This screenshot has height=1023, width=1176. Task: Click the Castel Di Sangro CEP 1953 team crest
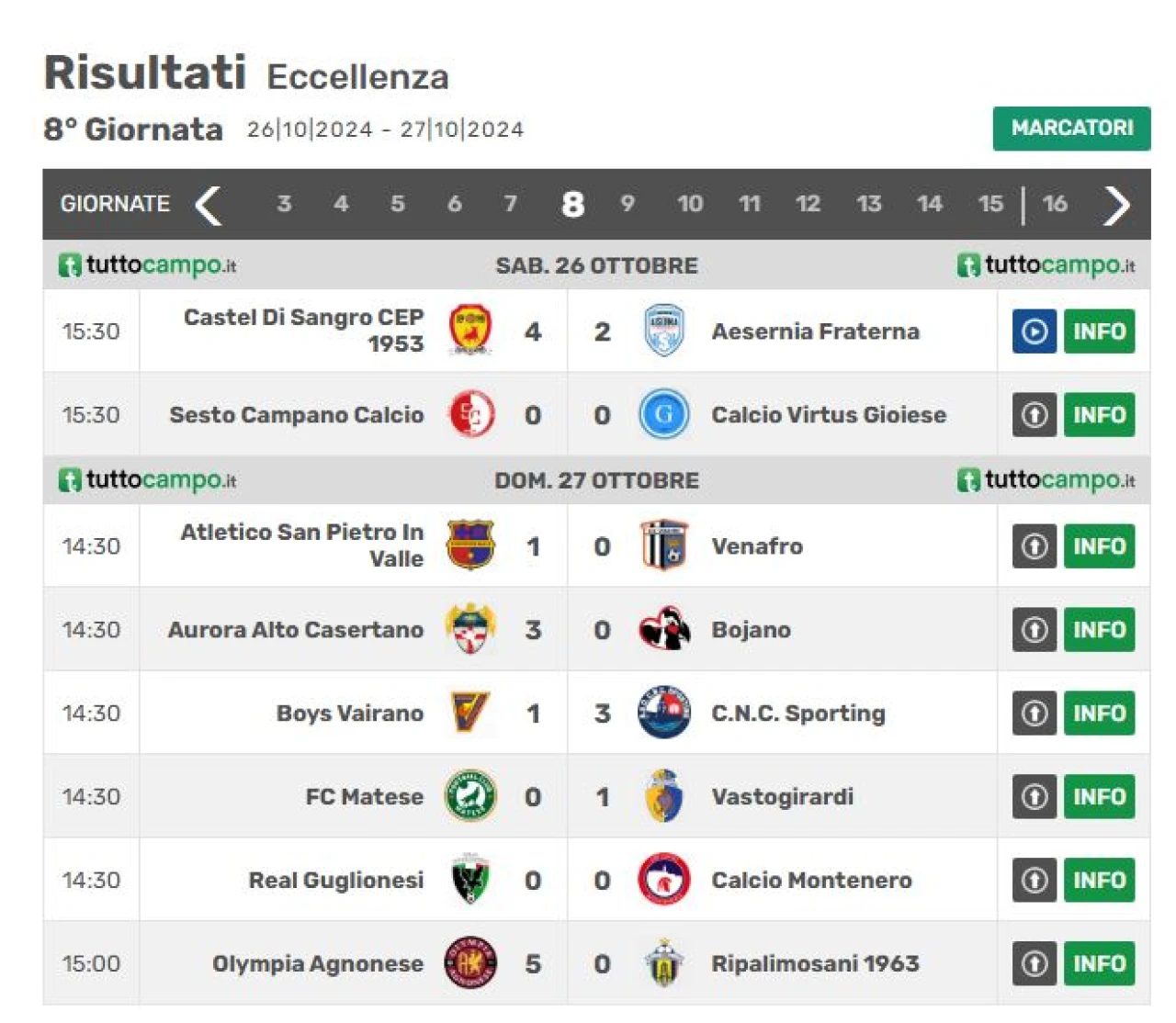470,331
